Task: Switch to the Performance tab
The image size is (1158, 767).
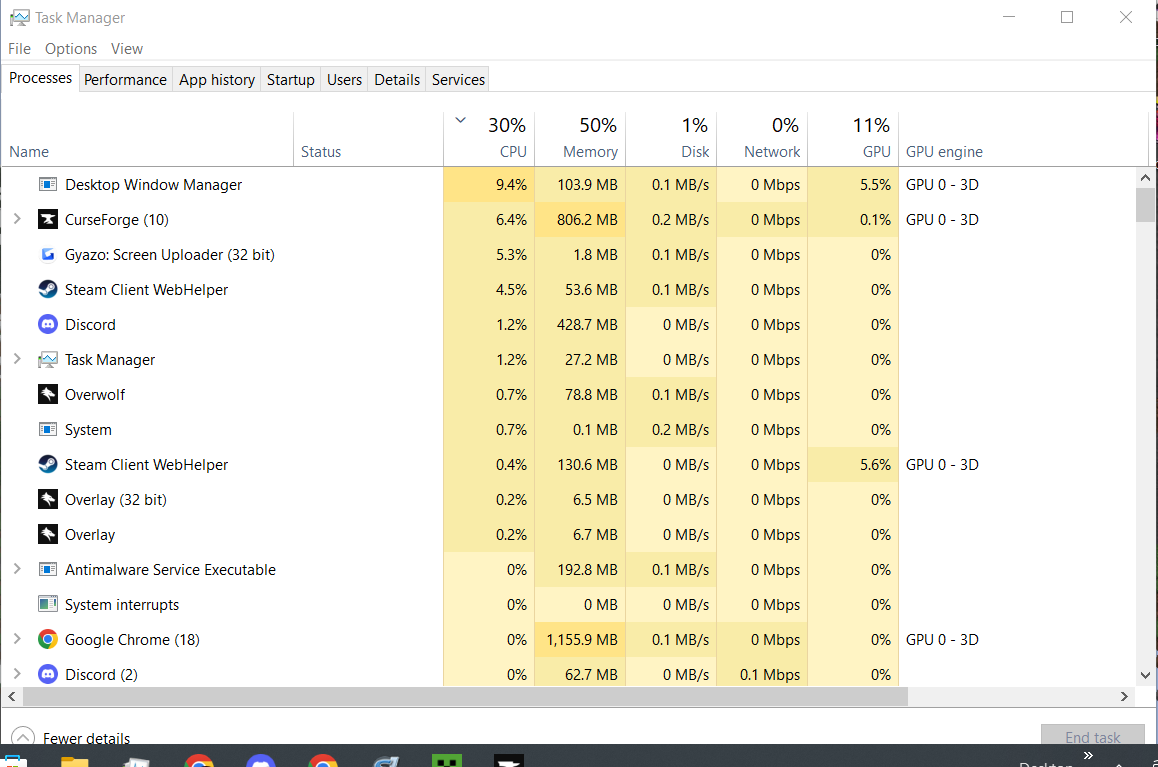Action: tap(126, 80)
